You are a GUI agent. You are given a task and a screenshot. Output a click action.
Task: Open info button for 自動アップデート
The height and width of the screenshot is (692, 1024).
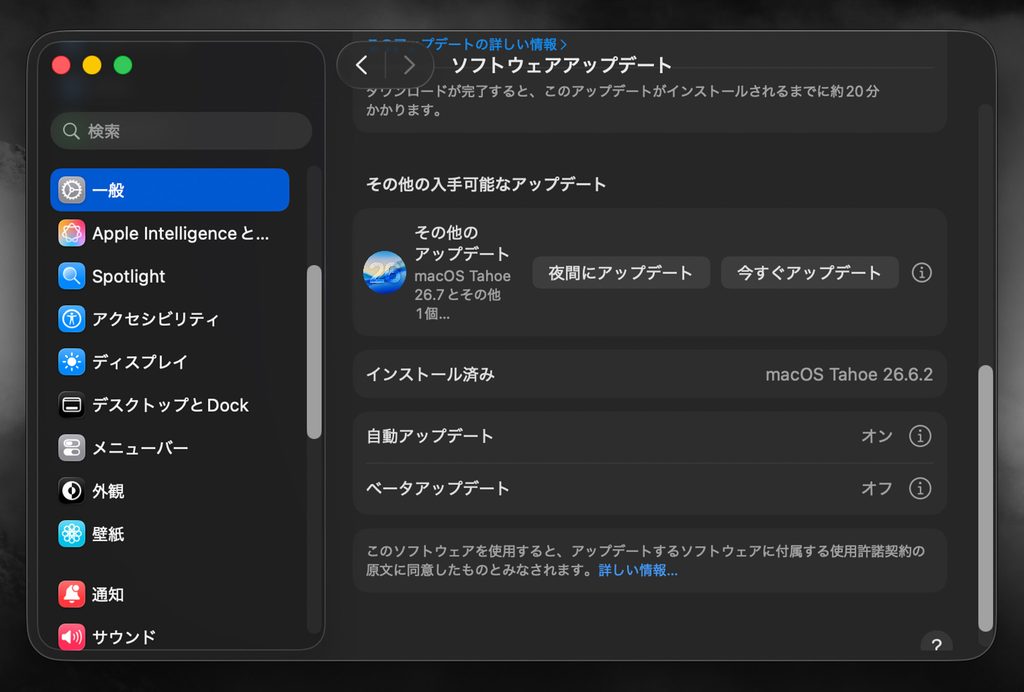tap(920, 435)
